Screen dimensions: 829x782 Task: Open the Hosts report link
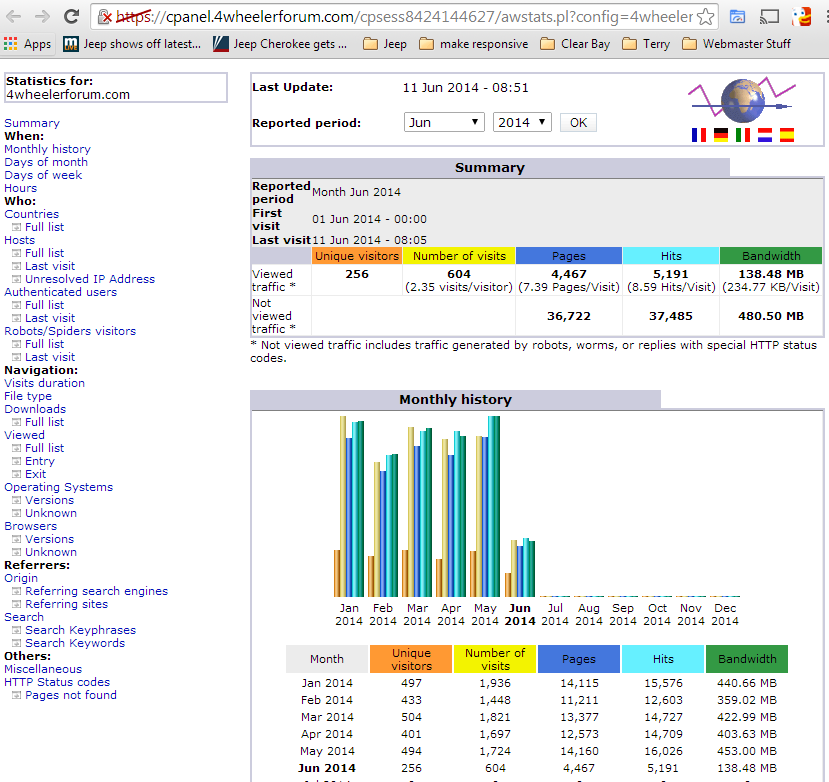(x=20, y=240)
